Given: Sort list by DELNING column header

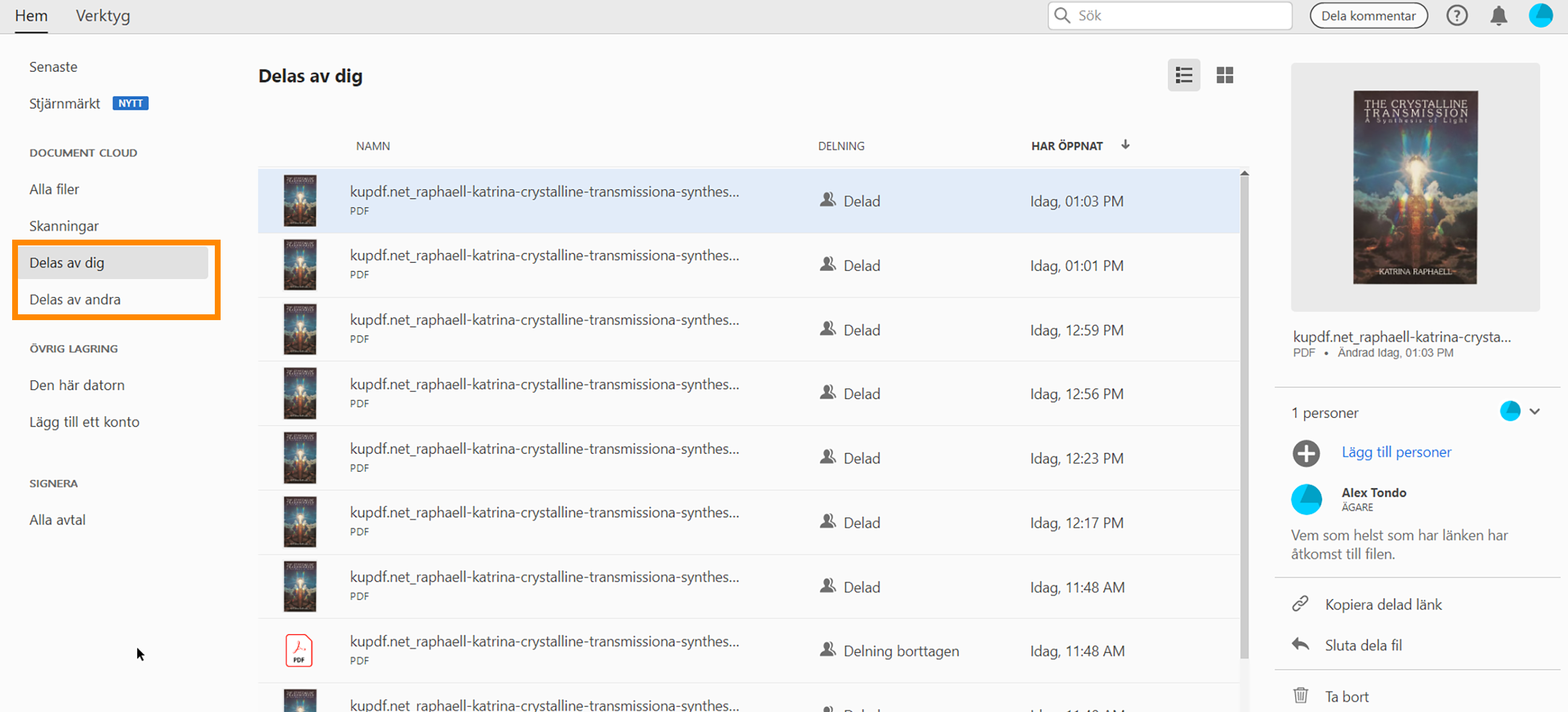Looking at the screenshot, I should tap(841, 146).
